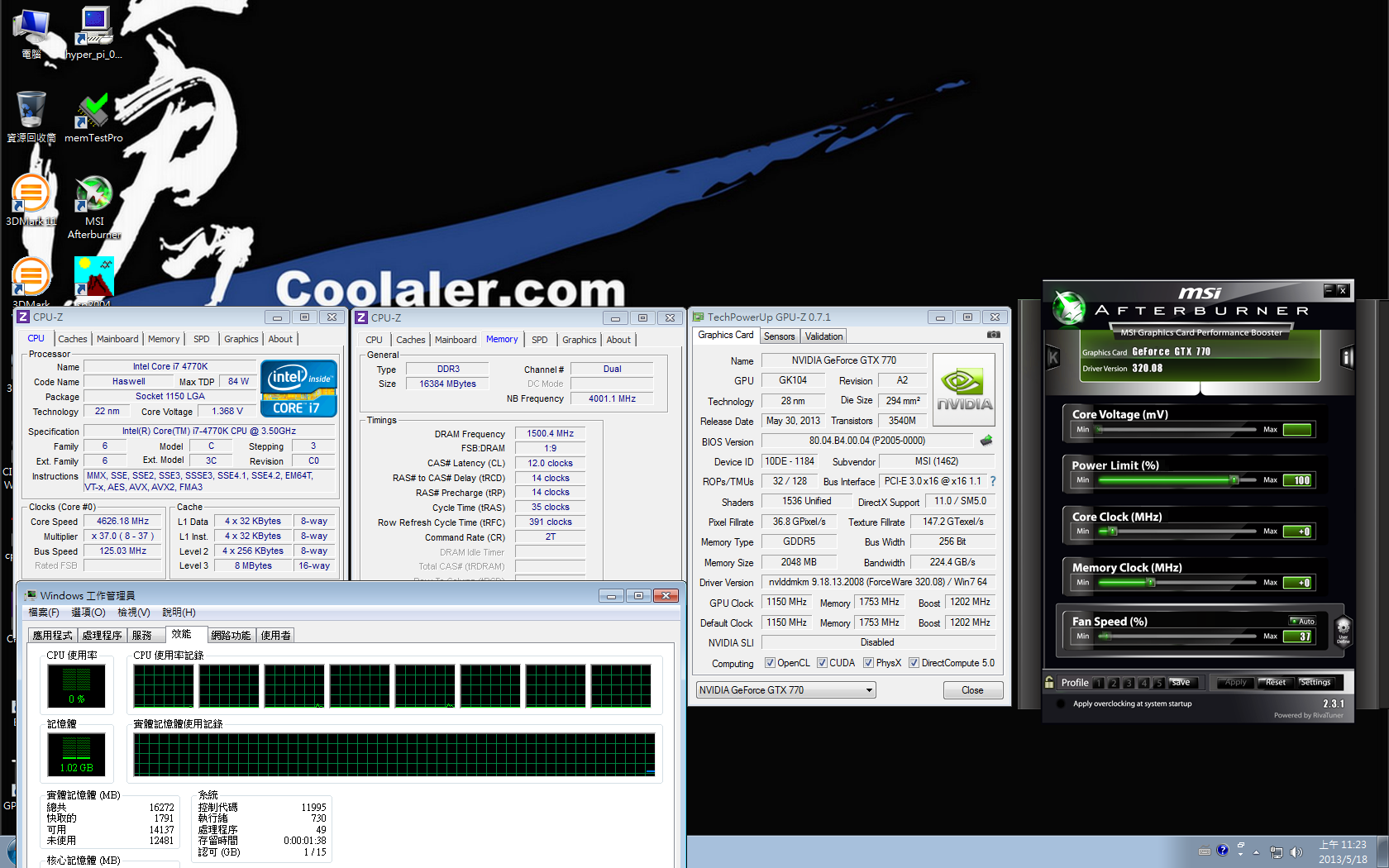Viewport: 1389px width, 868px height.
Task: Open Mainboard tab in left CPU-Z
Action: [x=117, y=339]
